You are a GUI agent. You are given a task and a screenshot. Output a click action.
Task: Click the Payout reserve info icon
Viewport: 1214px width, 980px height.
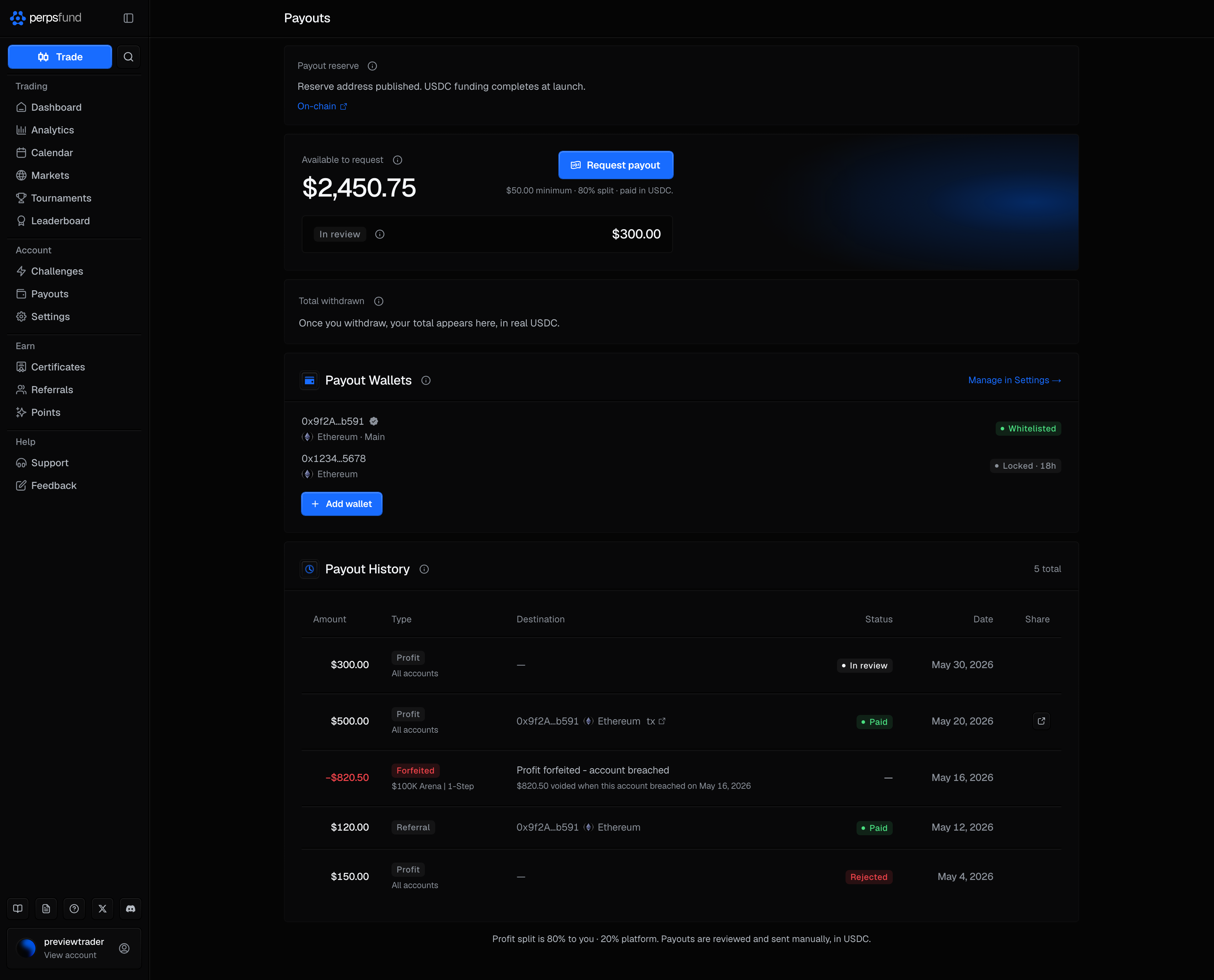coord(372,66)
